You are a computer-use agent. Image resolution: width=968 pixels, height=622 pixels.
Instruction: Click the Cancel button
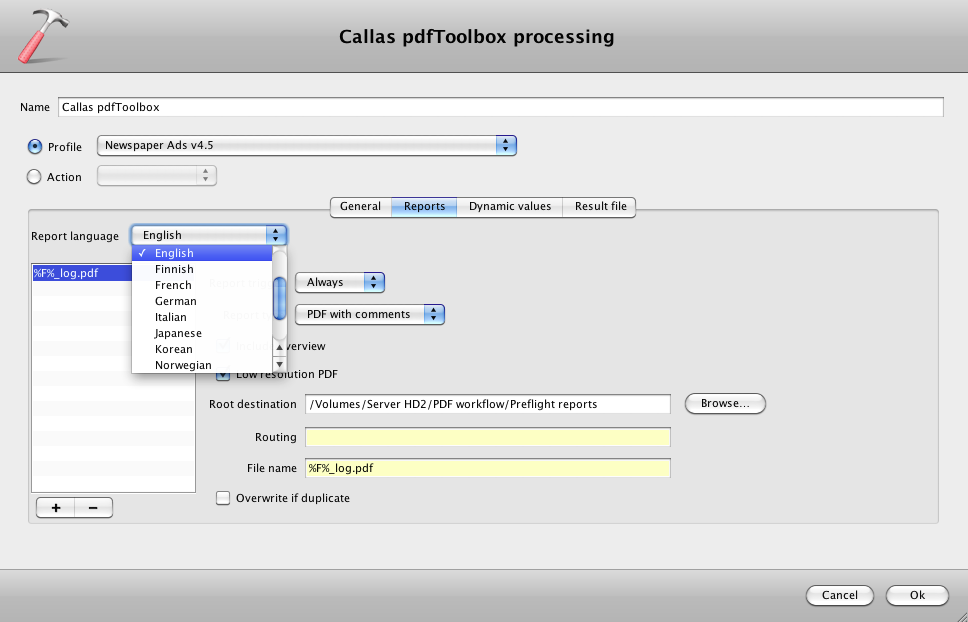840,595
